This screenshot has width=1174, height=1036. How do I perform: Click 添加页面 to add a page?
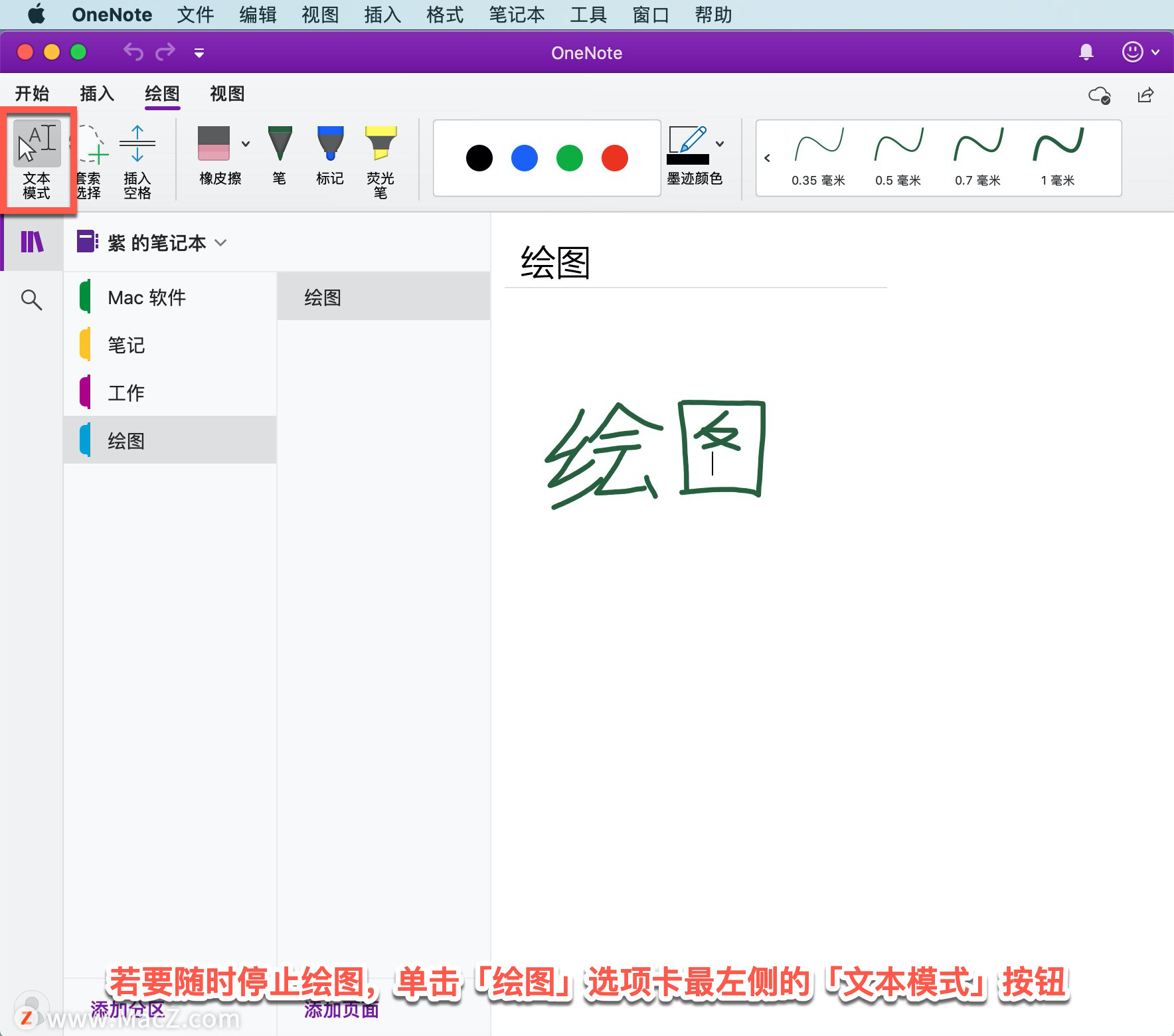[x=341, y=1009]
